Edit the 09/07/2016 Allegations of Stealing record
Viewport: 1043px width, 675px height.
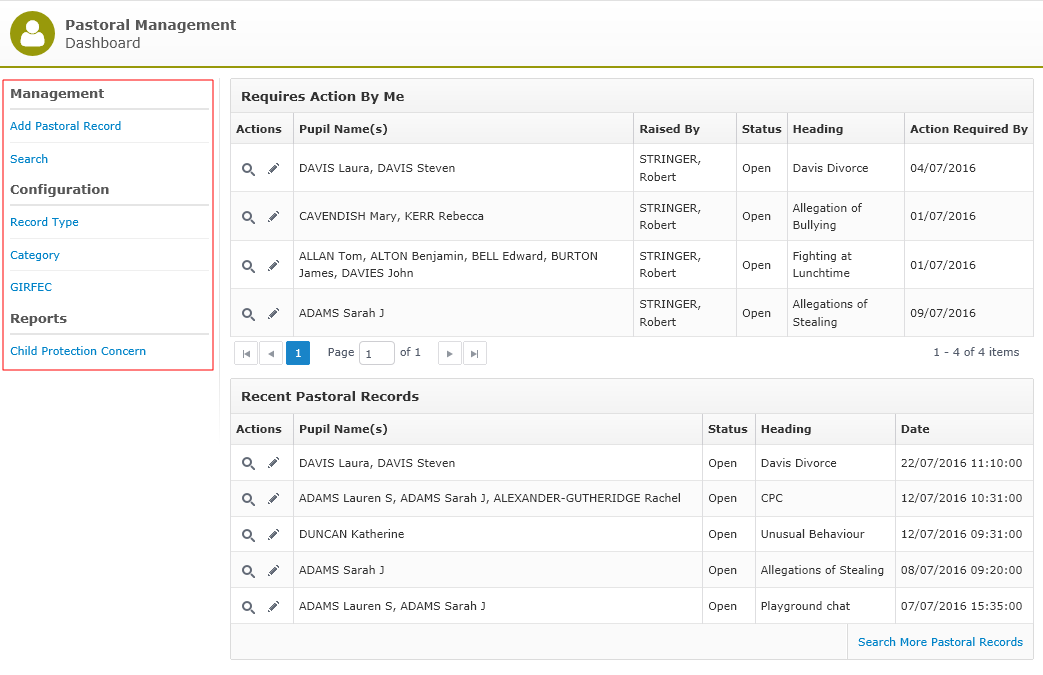[273, 314]
